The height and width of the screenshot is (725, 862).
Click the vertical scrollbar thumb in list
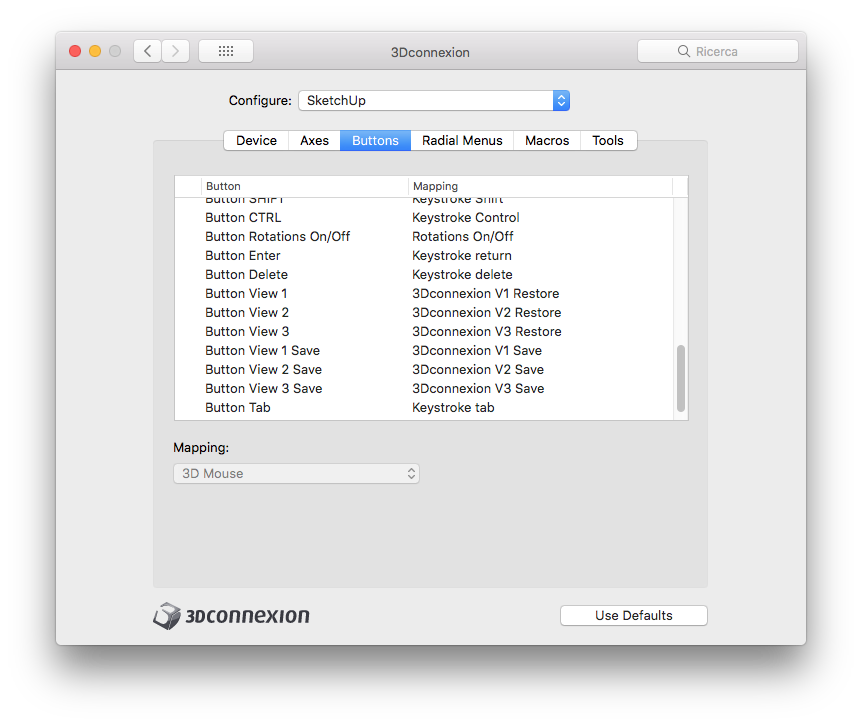coord(681,378)
